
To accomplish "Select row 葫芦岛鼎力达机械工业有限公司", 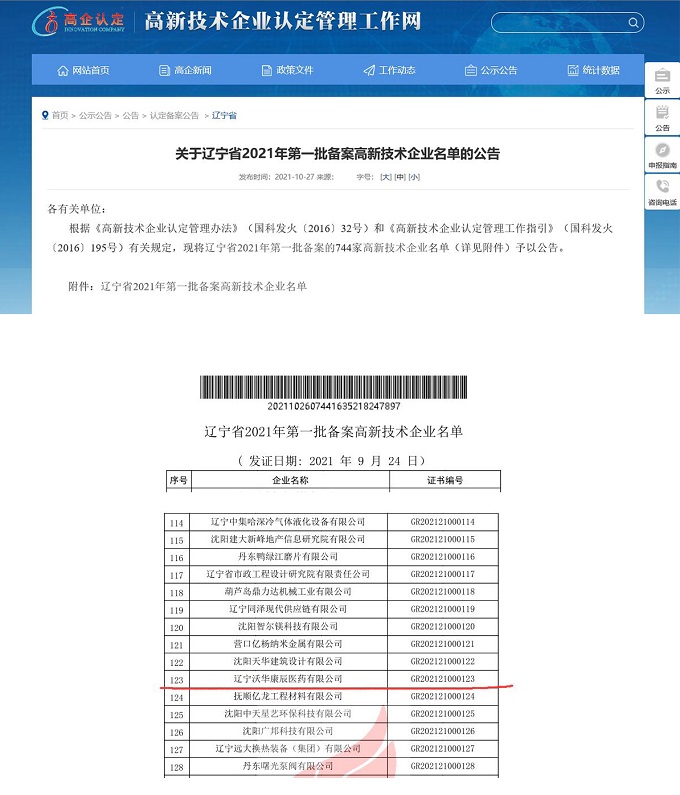I will [332, 592].
